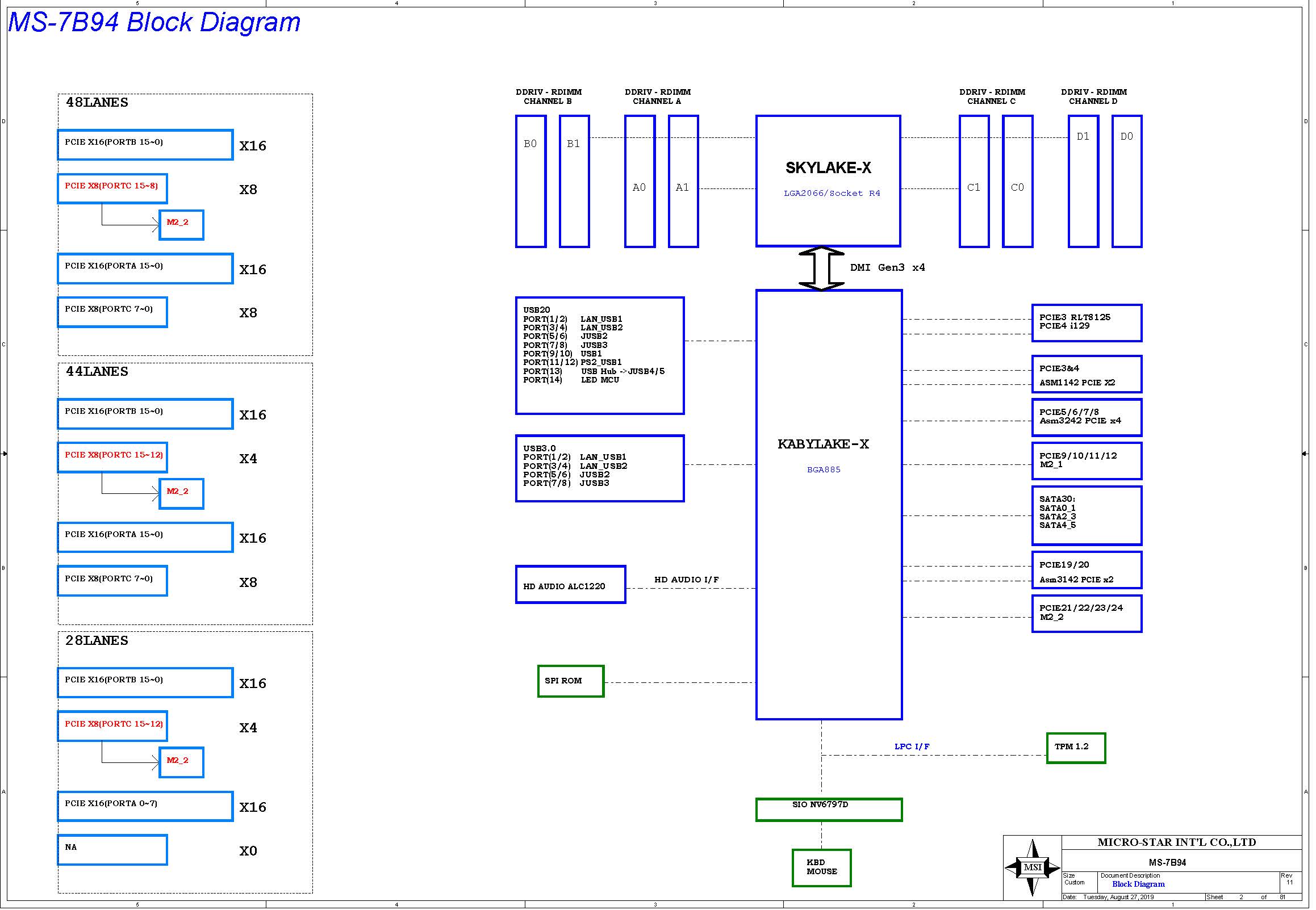Select the PCIE3 RLT8125 / PCIE4 i129 block
This screenshot has height=910, width=1316.
click(1087, 323)
